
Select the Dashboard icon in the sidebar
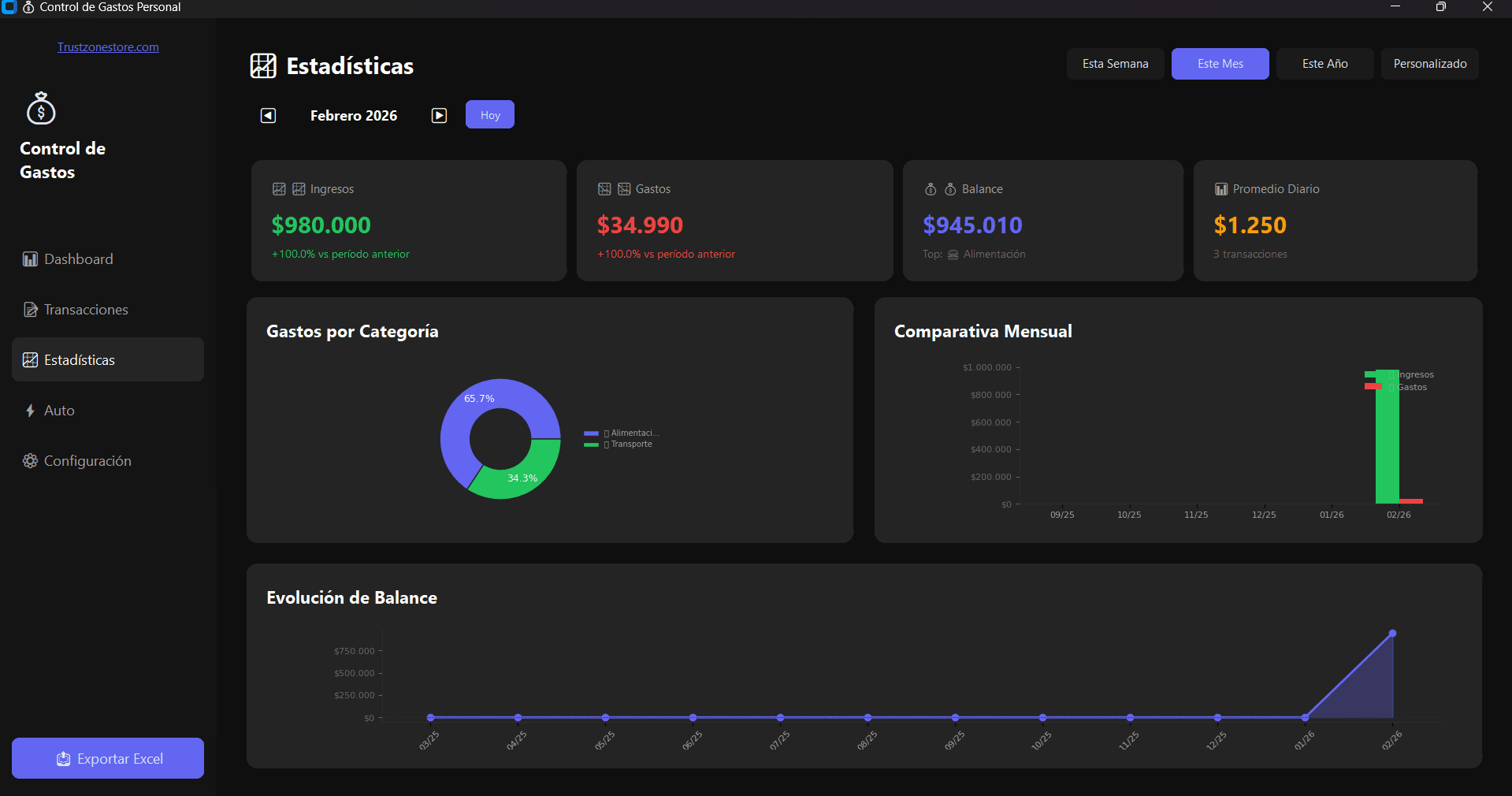pyautogui.click(x=29, y=259)
